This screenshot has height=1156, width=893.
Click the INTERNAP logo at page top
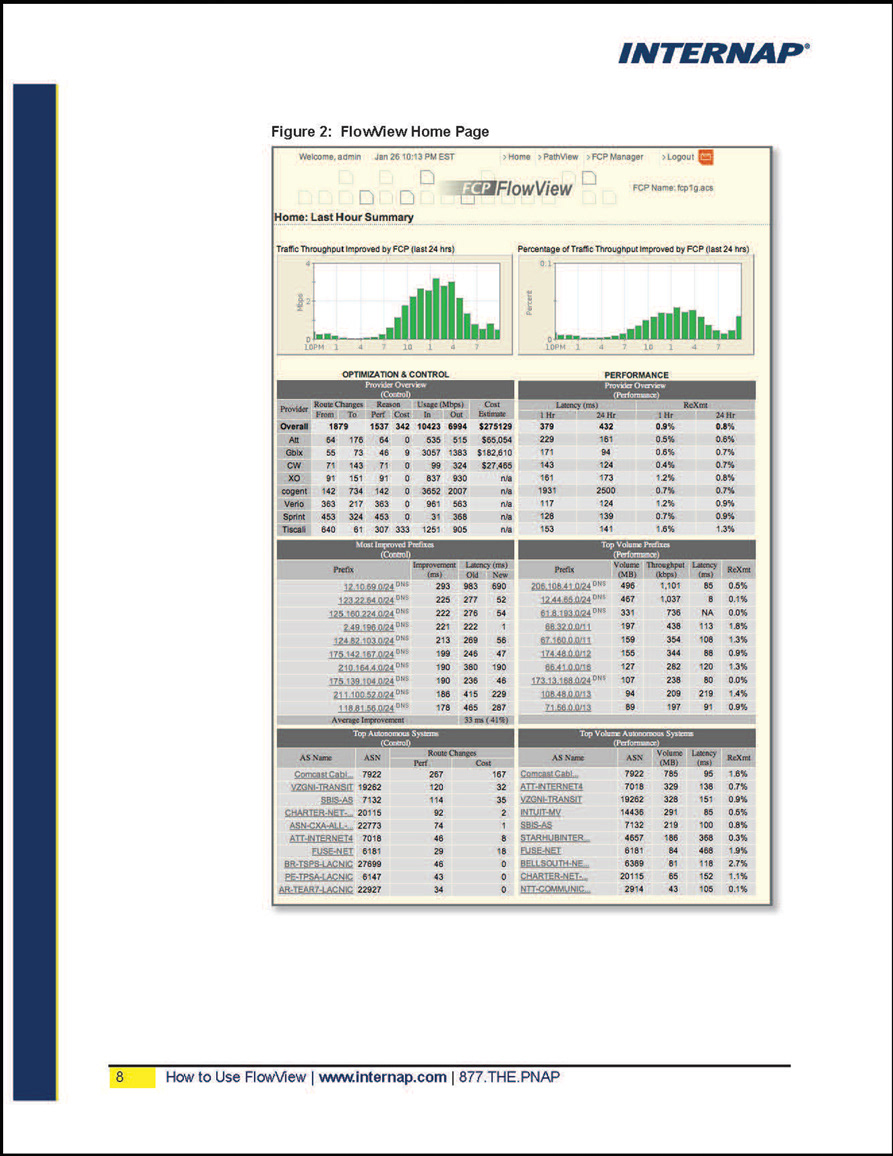(x=714, y=53)
